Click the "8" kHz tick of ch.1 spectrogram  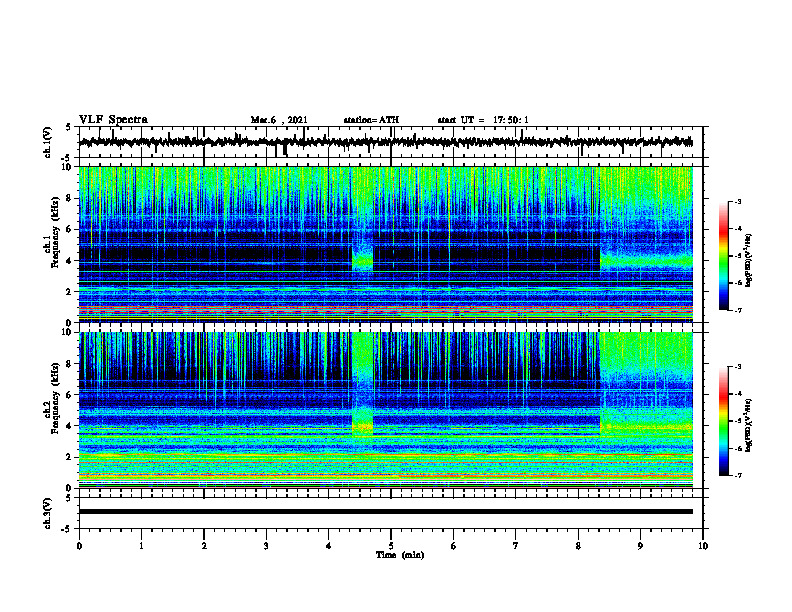70,198
